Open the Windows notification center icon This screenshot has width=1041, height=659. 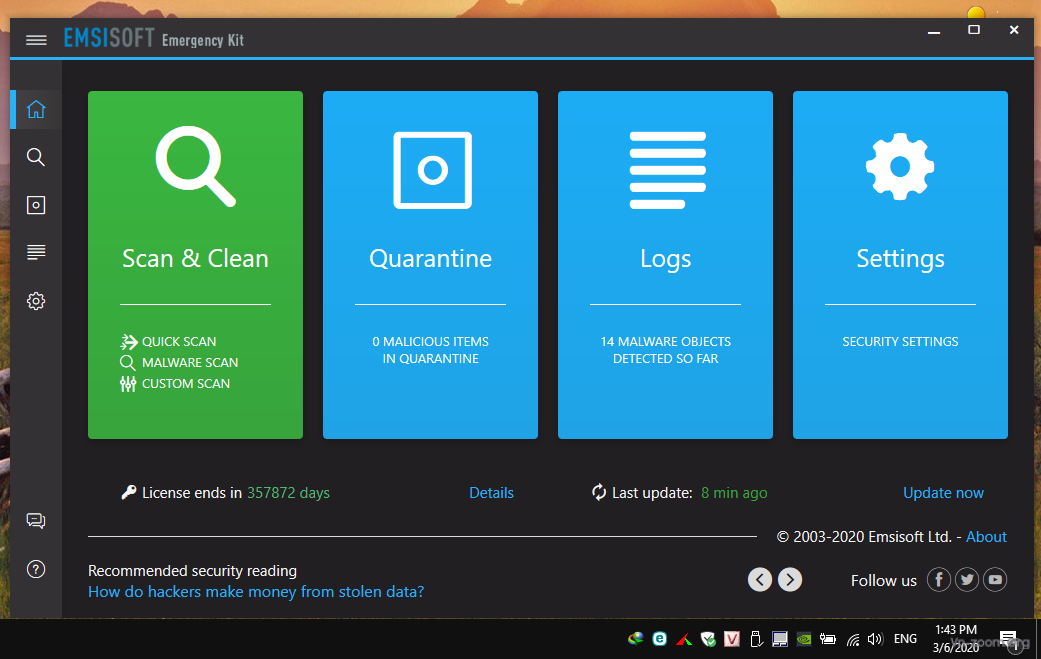click(x=1009, y=640)
